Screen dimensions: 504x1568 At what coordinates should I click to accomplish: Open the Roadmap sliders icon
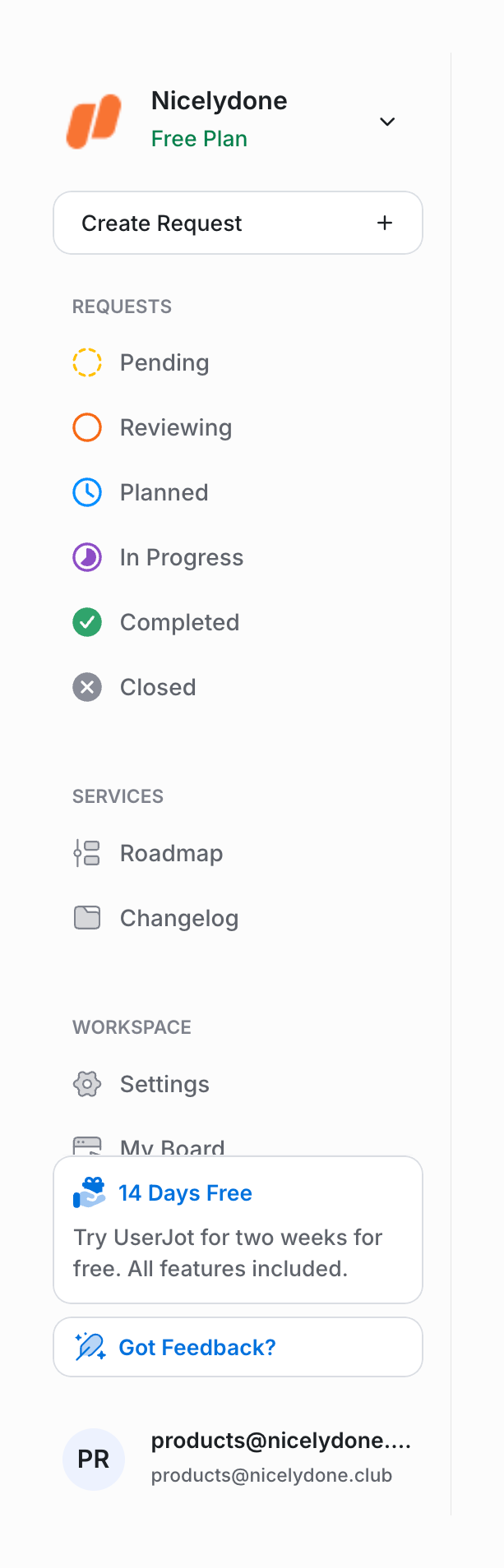click(86, 852)
